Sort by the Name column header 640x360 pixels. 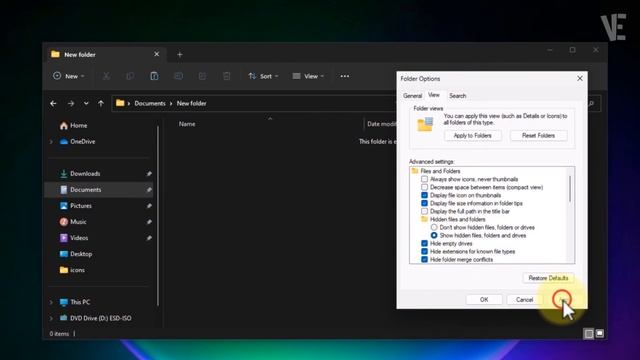(x=187, y=124)
